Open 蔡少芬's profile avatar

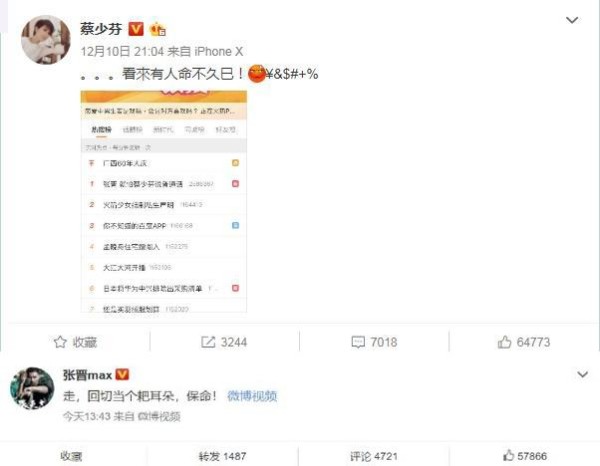click(46, 40)
